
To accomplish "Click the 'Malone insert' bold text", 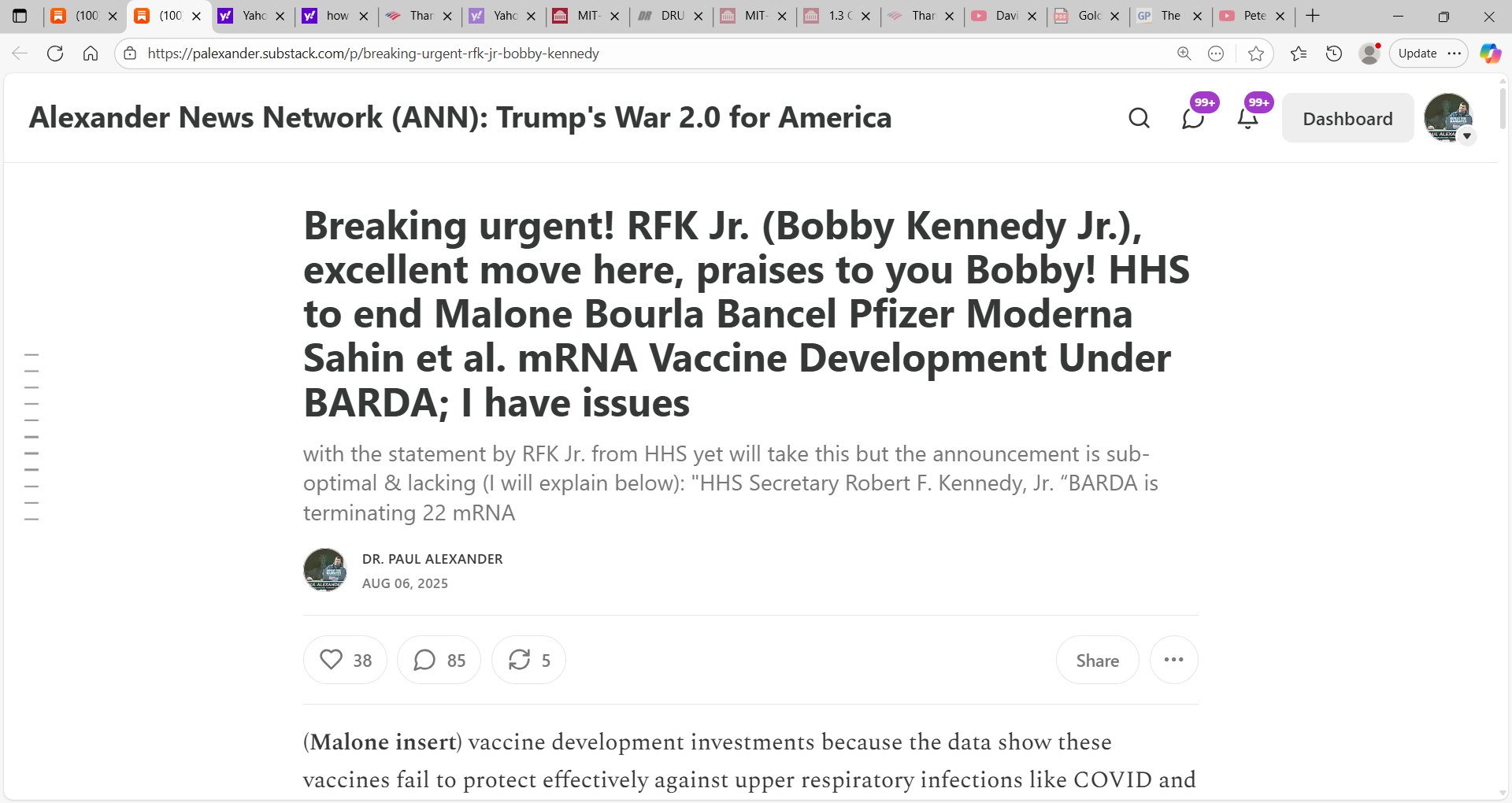I will pos(384,742).
